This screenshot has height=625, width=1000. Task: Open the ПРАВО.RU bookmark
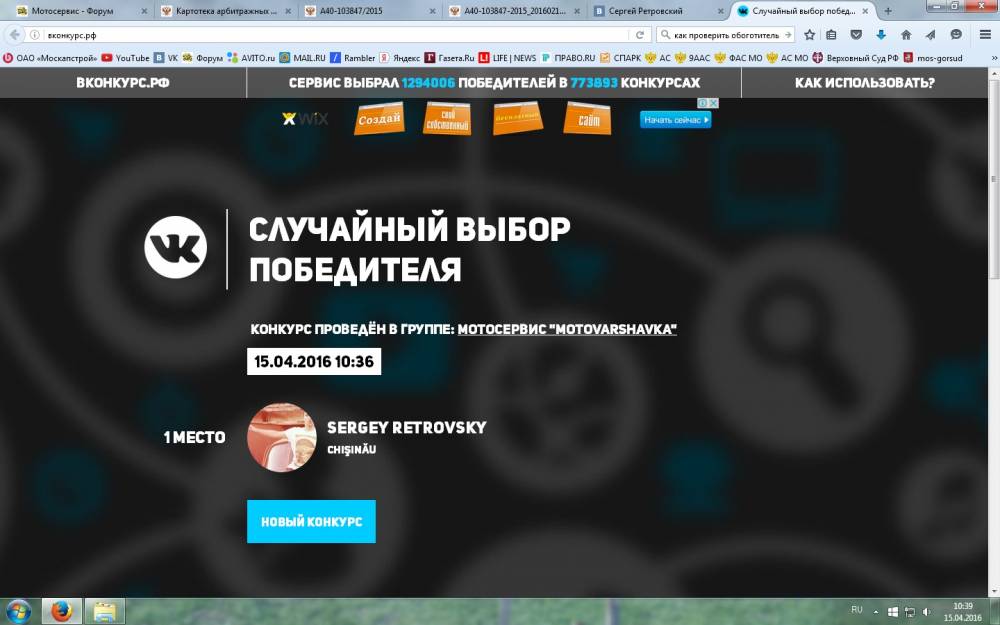pos(568,58)
